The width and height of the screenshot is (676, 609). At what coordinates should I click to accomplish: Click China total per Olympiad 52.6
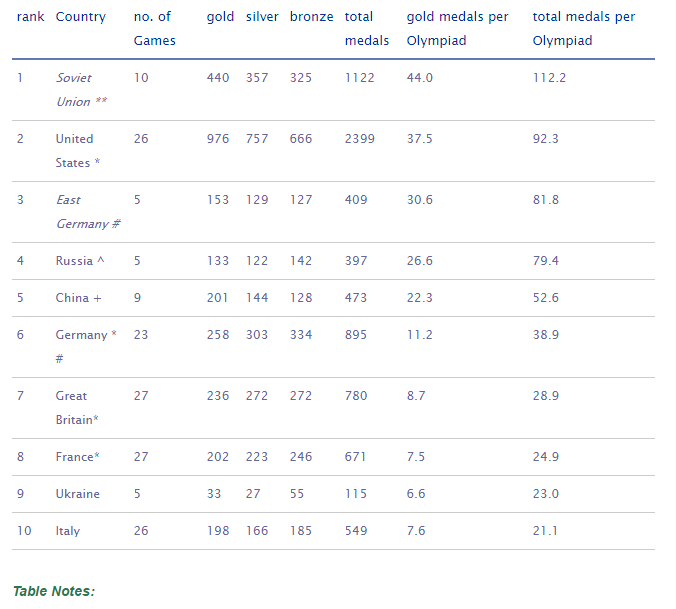pos(545,298)
